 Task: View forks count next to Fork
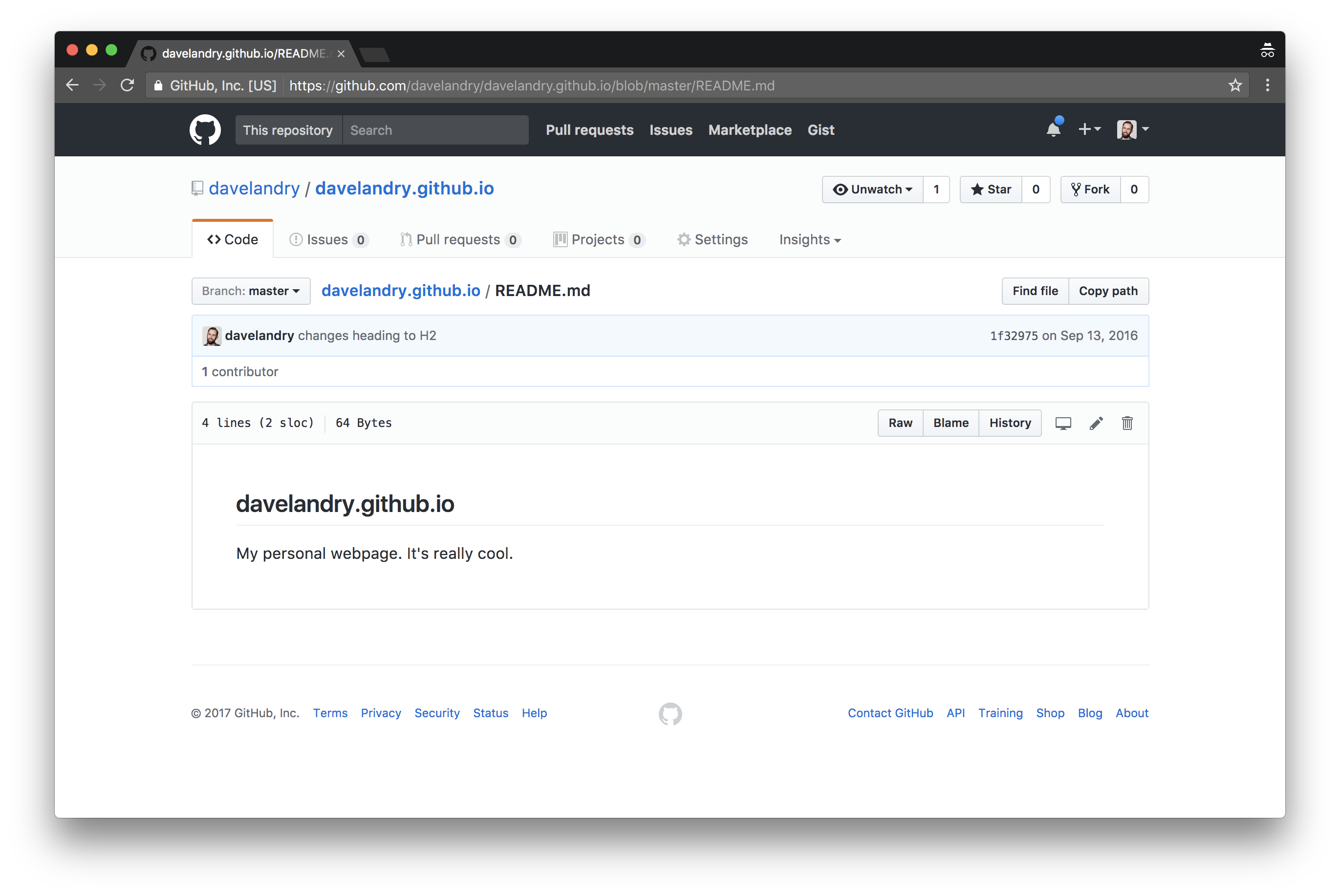(x=1134, y=190)
